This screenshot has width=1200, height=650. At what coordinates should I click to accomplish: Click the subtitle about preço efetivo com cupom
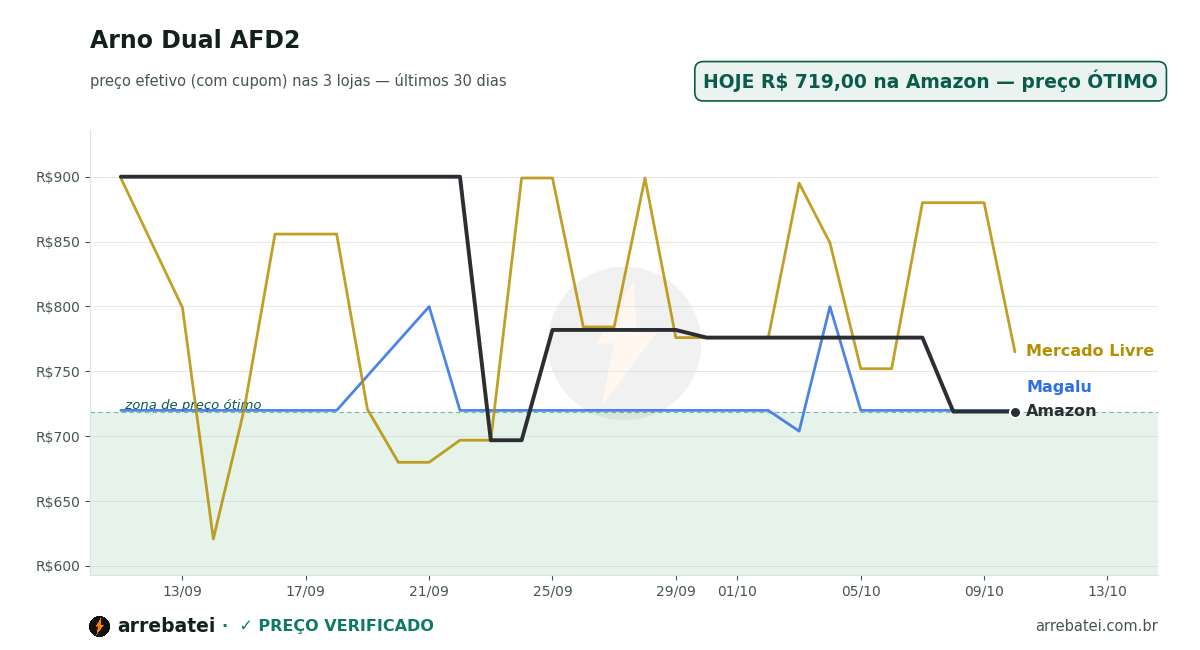coord(298,81)
